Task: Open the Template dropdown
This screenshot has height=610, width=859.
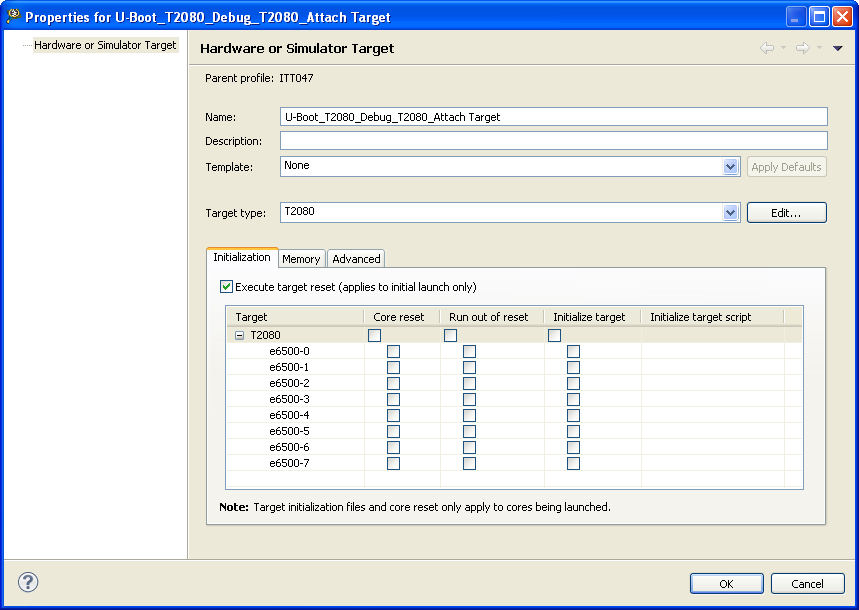Action: [x=731, y=167]
